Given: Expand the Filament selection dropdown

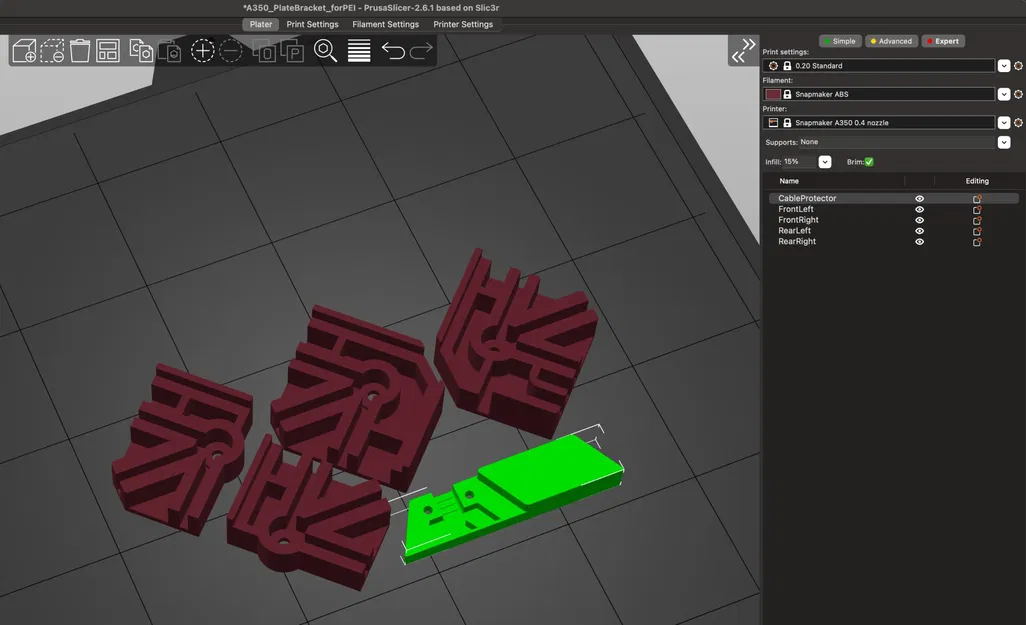Looking at the screenshot, I should tap(1004, 93).
